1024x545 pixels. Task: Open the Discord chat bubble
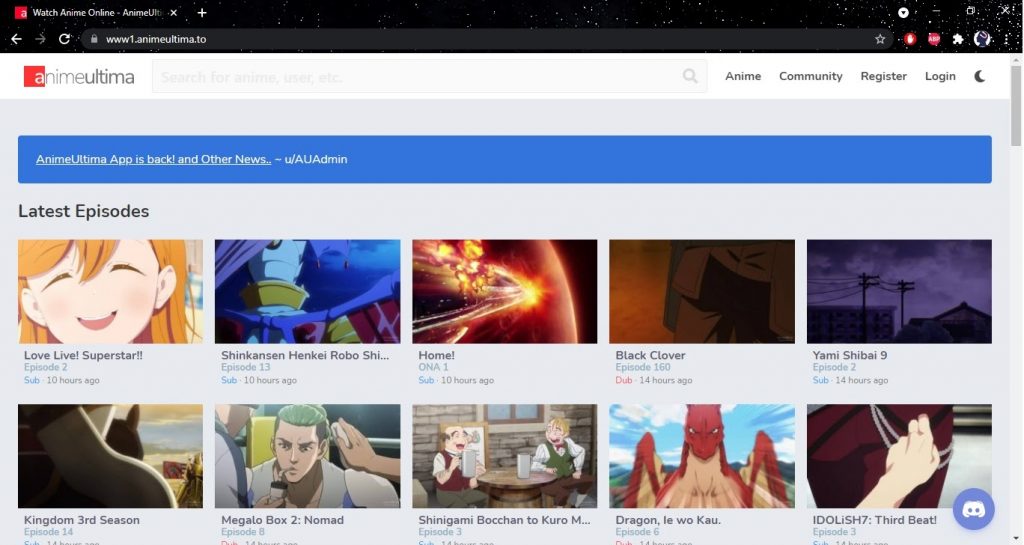974,509
